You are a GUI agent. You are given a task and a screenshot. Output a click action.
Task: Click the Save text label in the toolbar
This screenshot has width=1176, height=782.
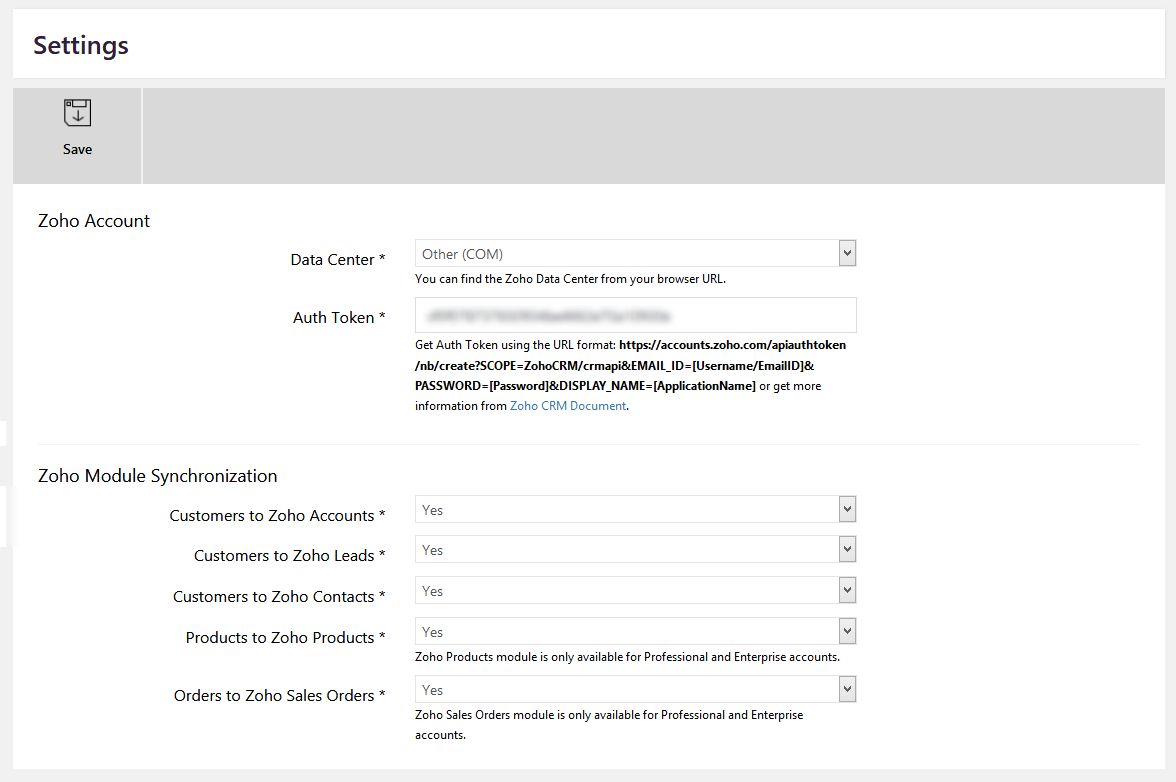point(77,150)
